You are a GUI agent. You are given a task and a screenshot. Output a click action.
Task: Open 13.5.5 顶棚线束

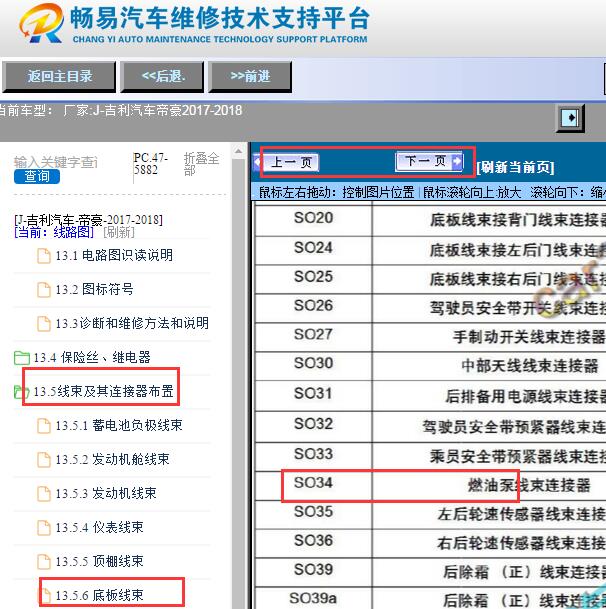tap(99, 561)
